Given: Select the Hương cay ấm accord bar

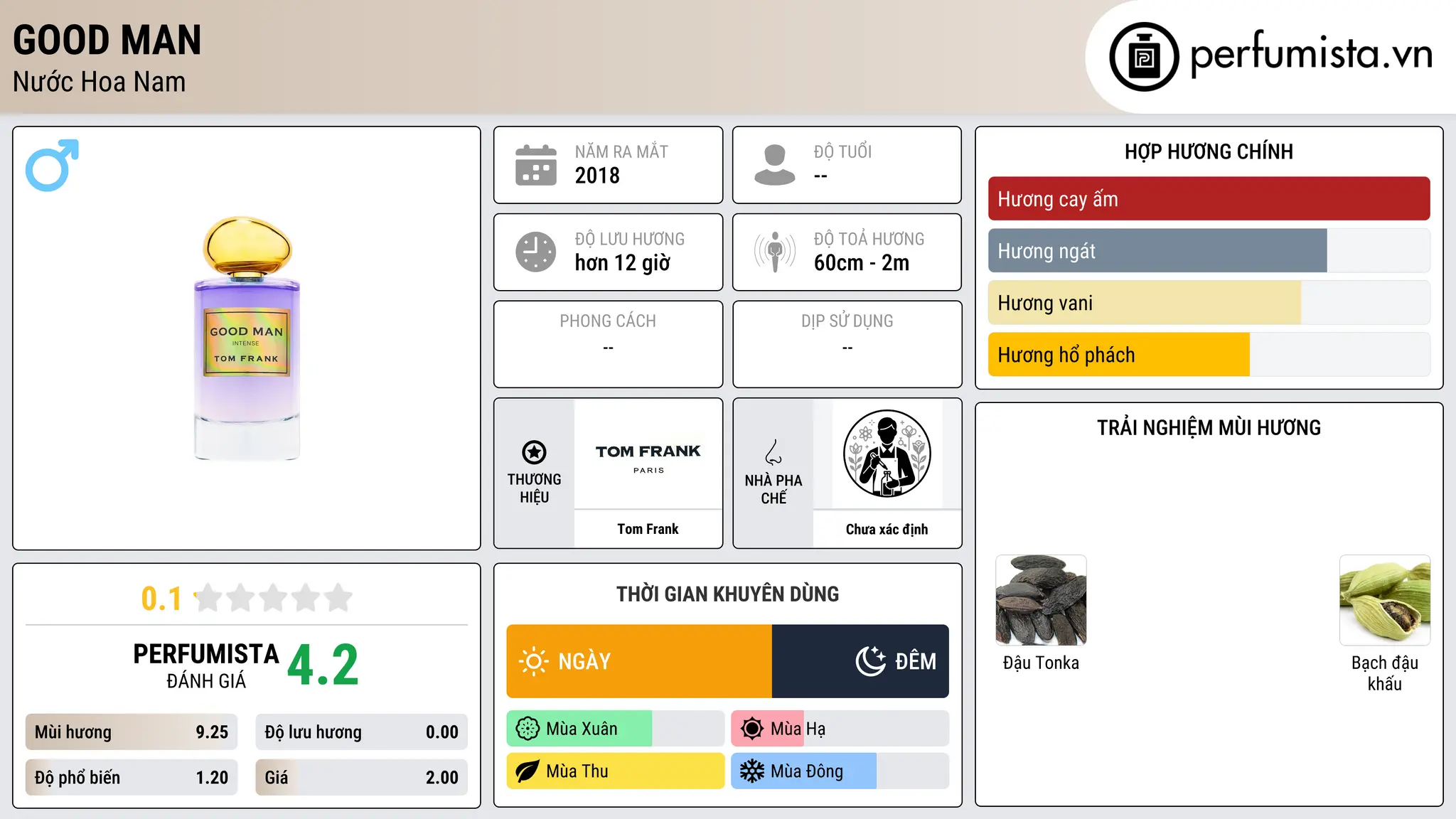Looking at the screenshot, I should [x=1209, y=199].
